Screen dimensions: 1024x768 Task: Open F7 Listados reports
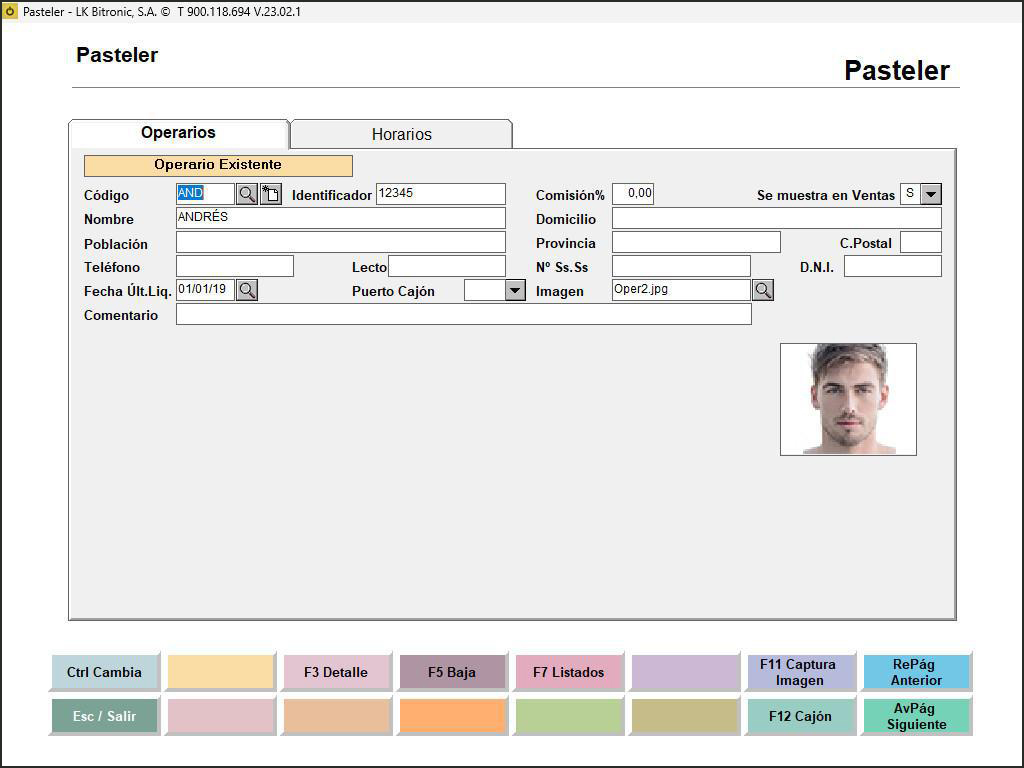(x=568, y=672)
